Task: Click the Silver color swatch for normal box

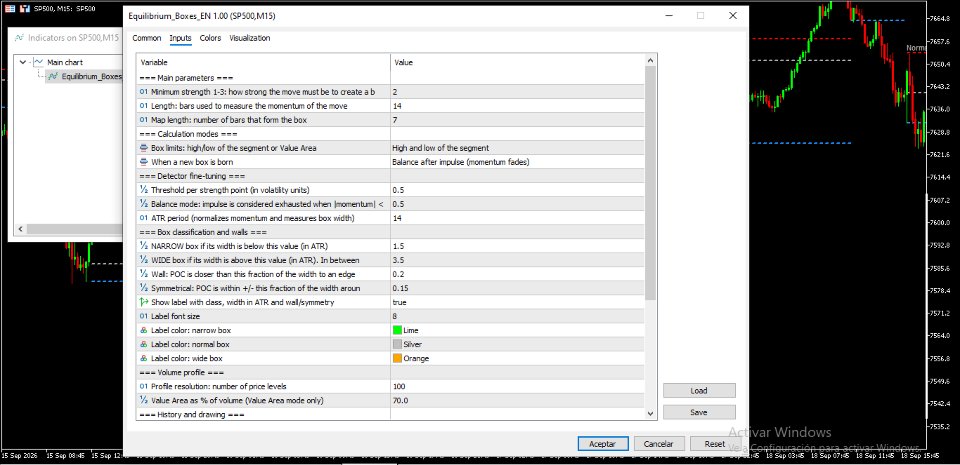Action: tap(397, 344)
